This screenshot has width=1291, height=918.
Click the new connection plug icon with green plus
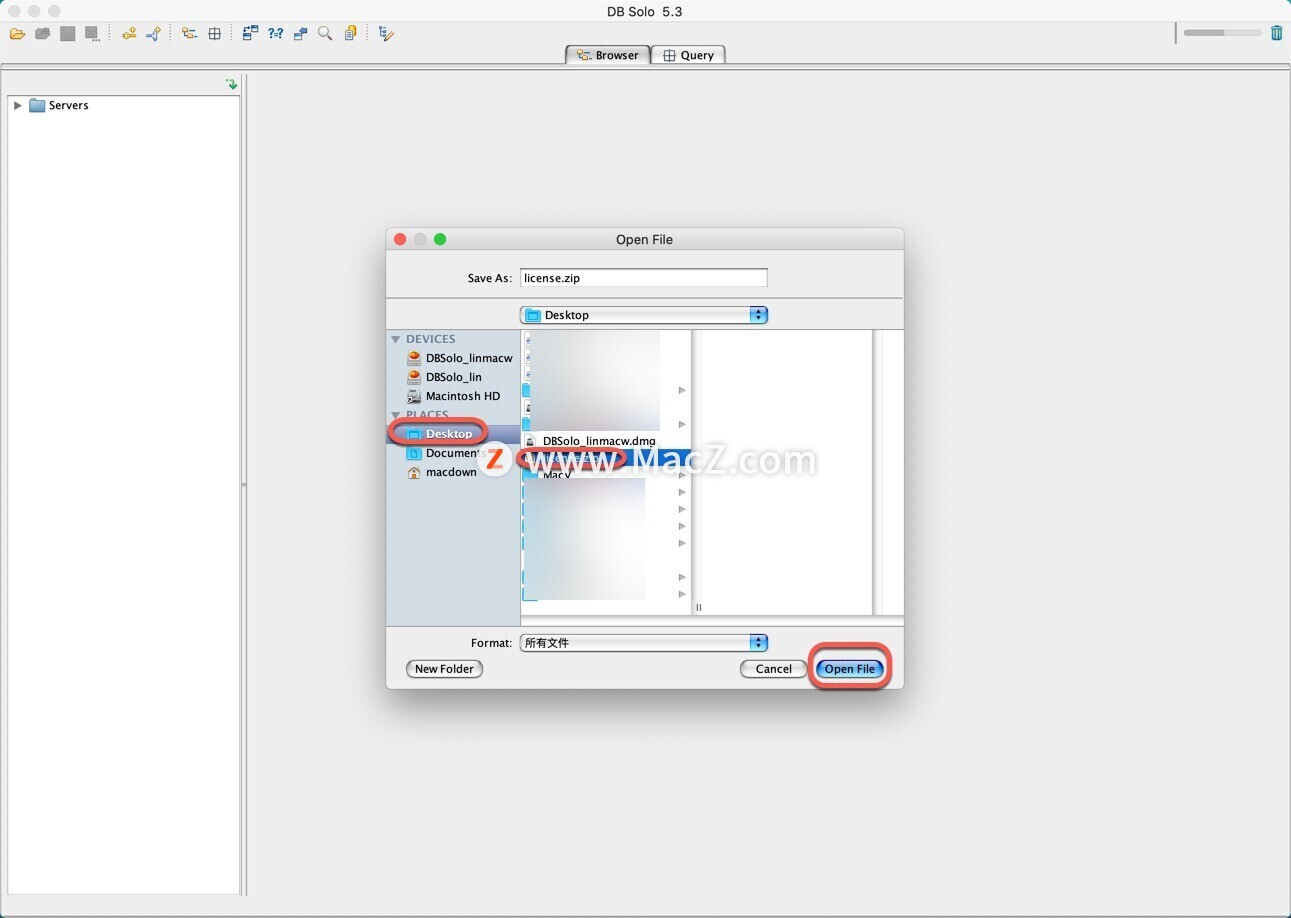pyautogui.click(x=129, y=34)
